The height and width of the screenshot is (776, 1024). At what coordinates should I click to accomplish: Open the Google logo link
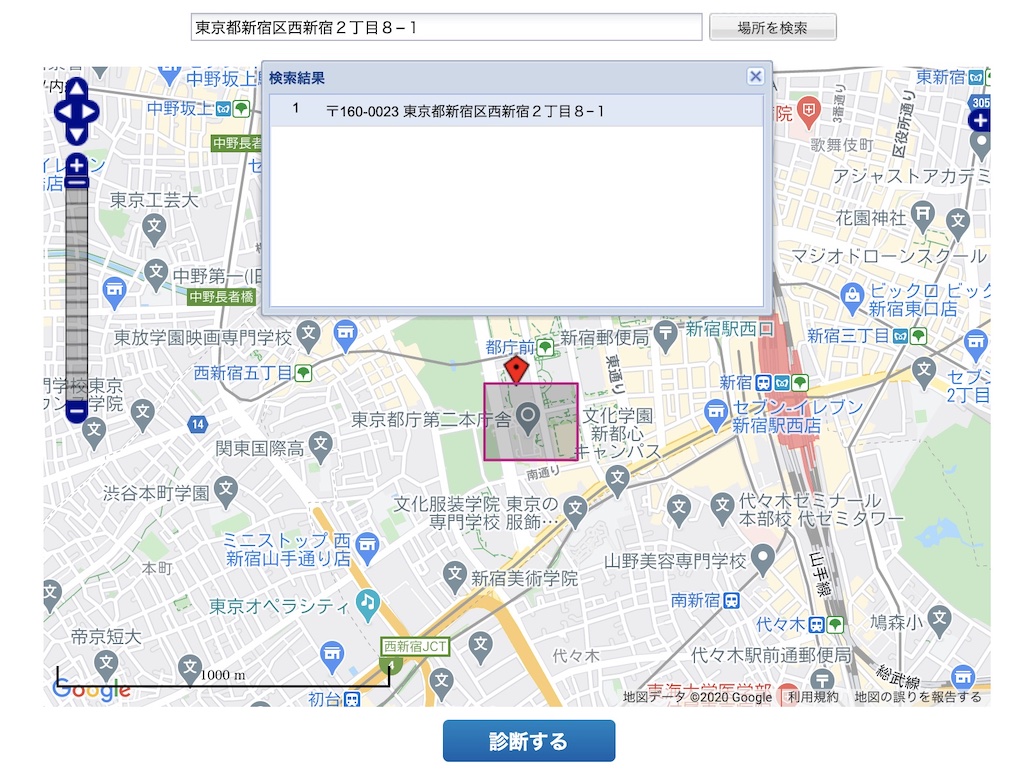point(91,689)
